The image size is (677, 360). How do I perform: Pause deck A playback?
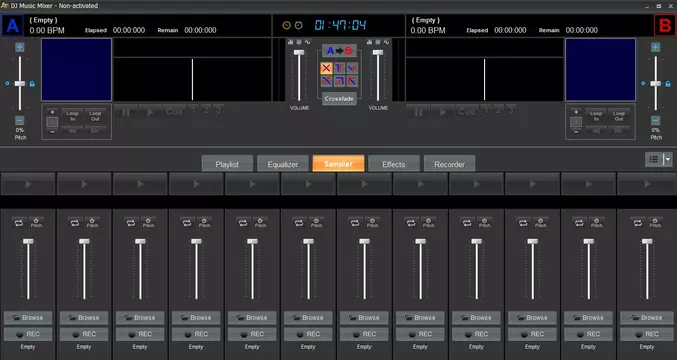tap(126, 112)
